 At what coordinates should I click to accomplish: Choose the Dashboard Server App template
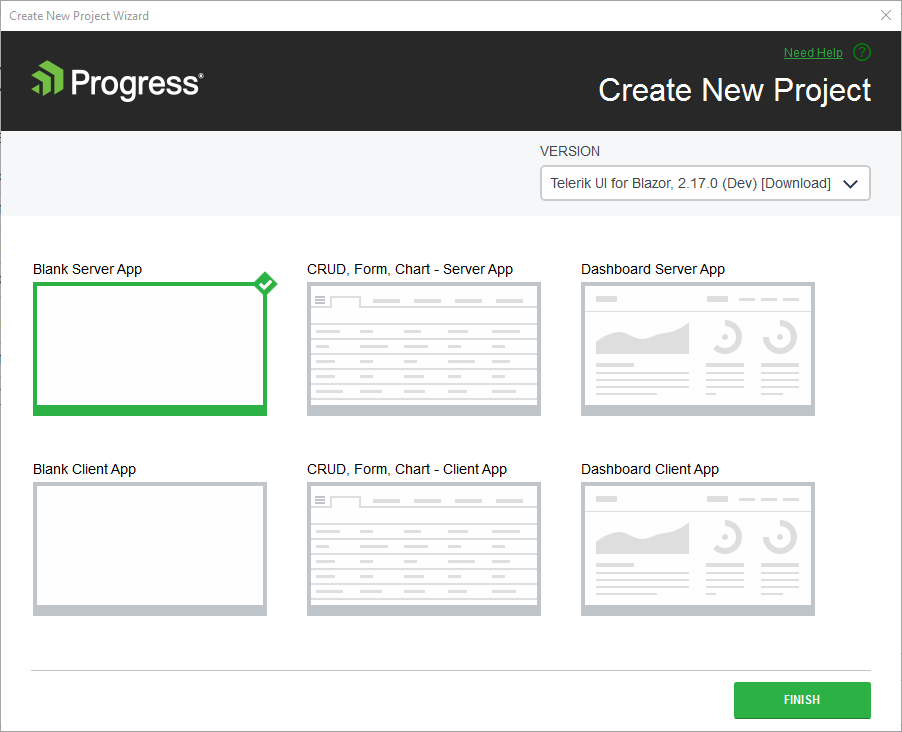(x=698, y=349)
